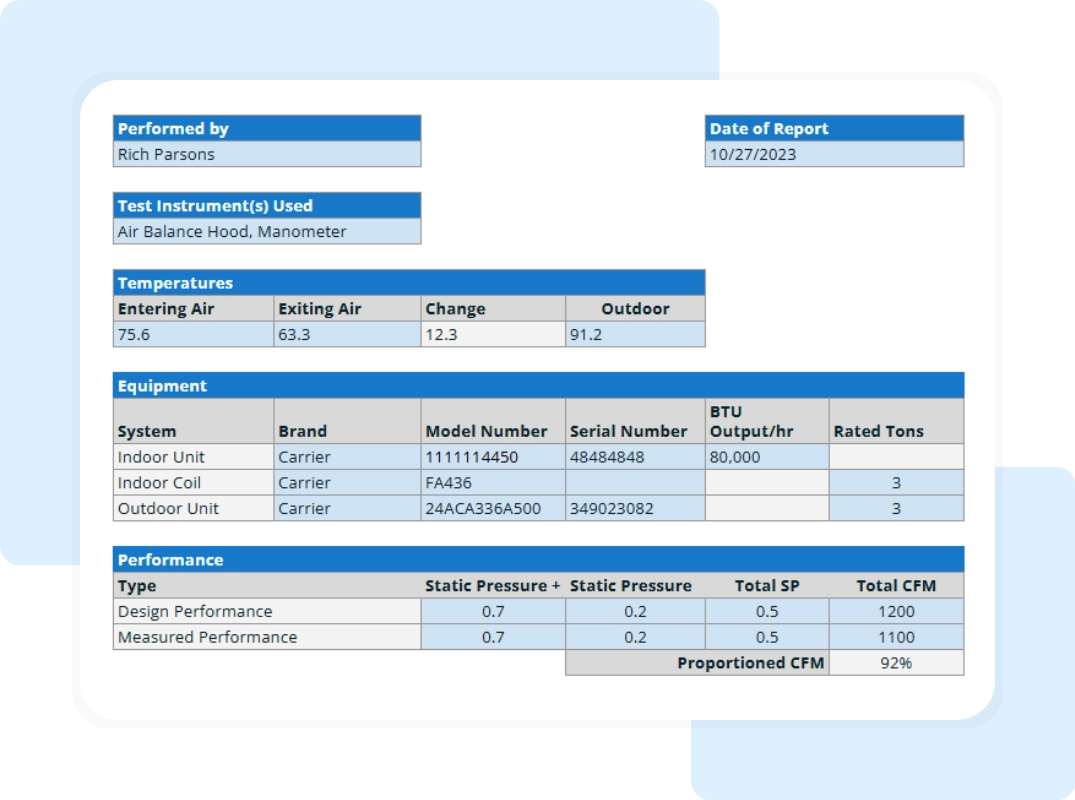Click the Measured Performance Total CFM 1100
Image resolution: width=1075 pixels, height=800 pixels.
[896, 637]
